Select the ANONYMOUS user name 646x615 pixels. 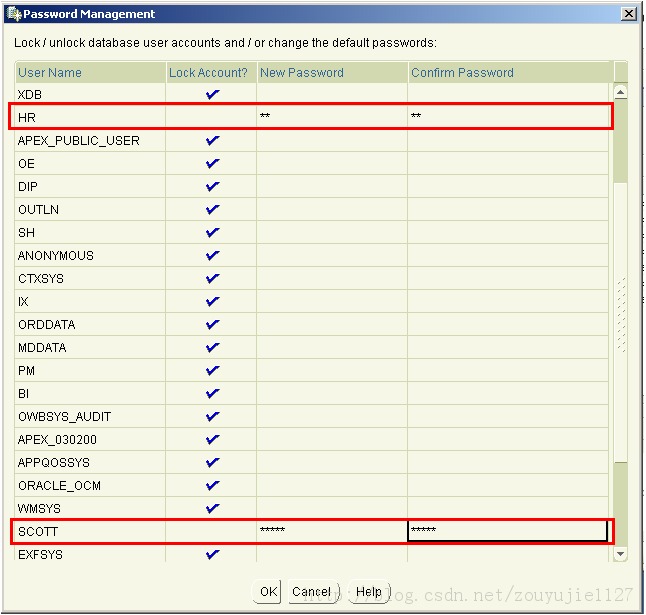point(56,256)
